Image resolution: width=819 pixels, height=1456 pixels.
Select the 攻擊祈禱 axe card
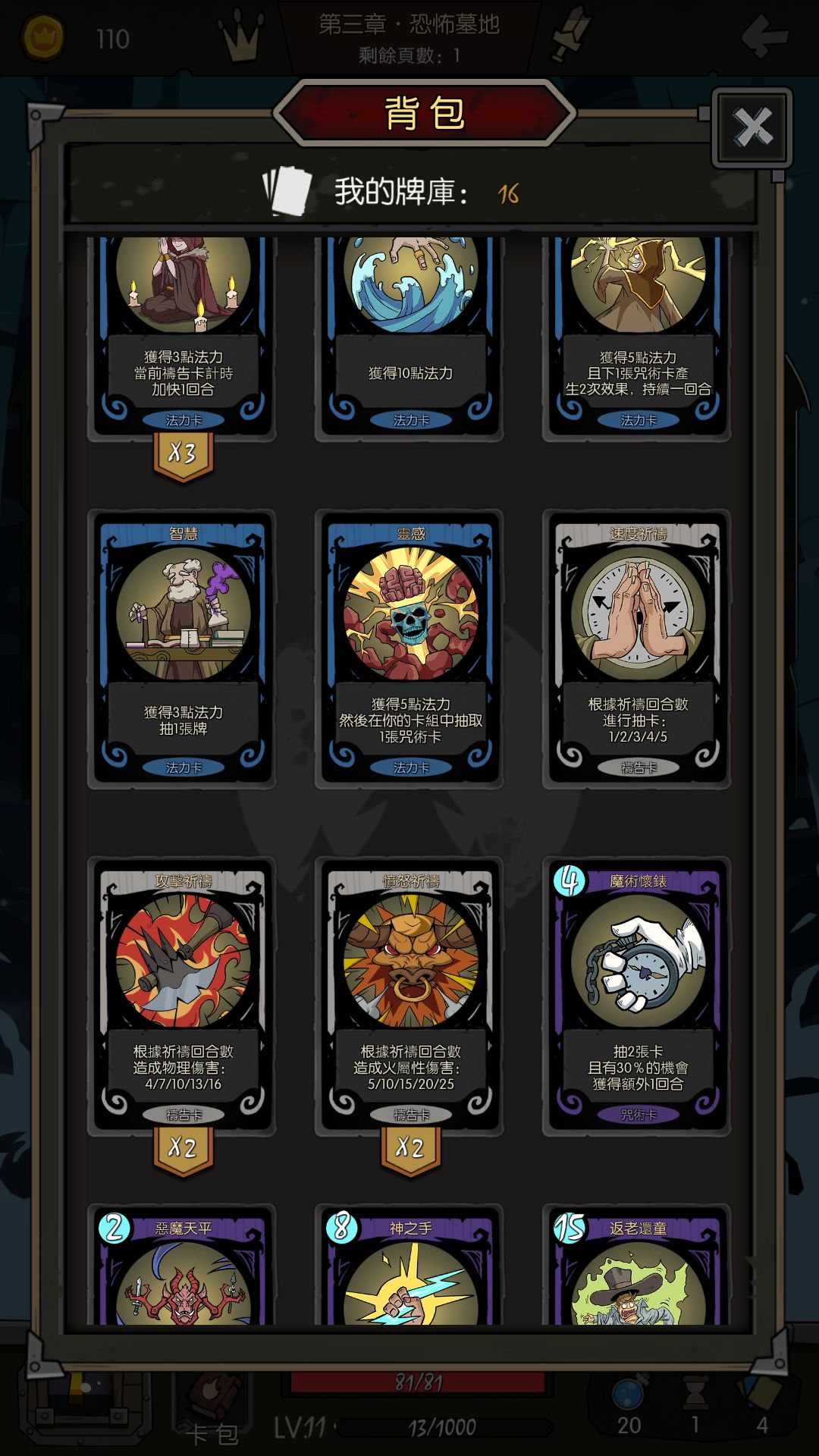(182, 996)
